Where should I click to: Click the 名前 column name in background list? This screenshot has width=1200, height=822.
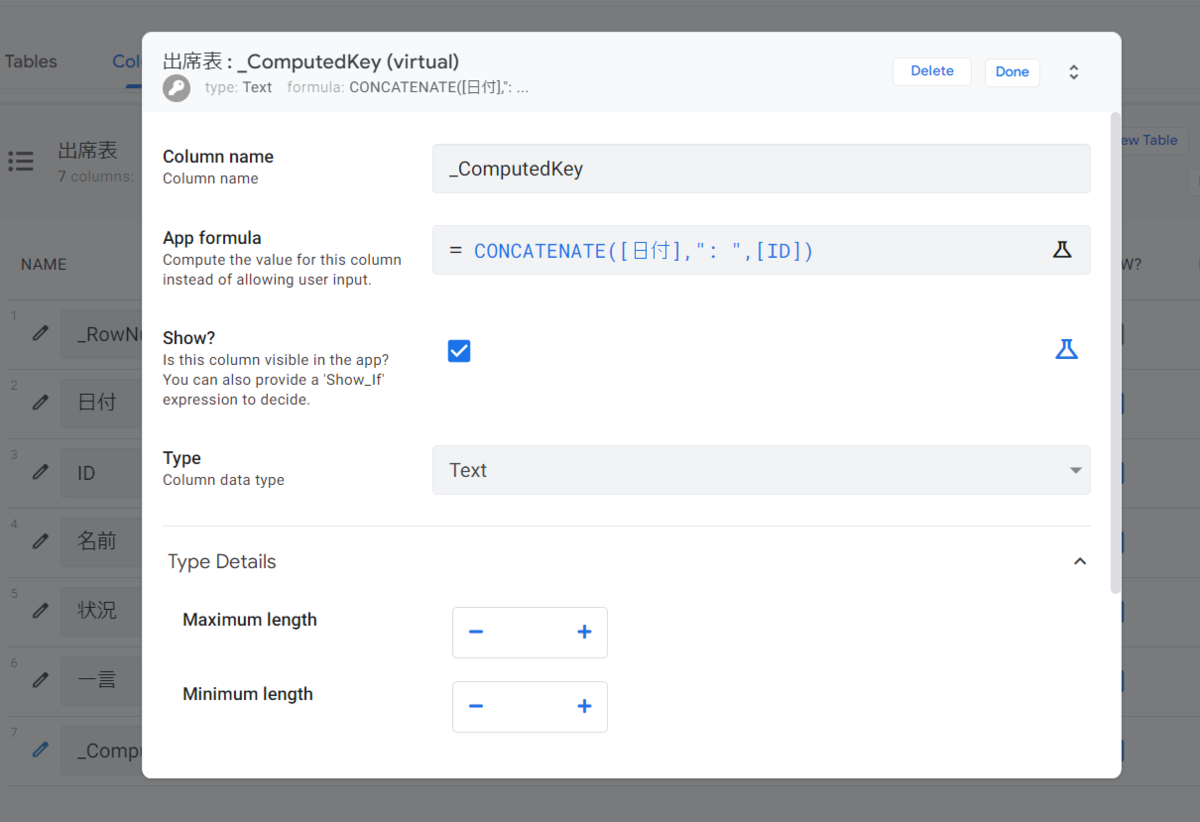point(97,541)
